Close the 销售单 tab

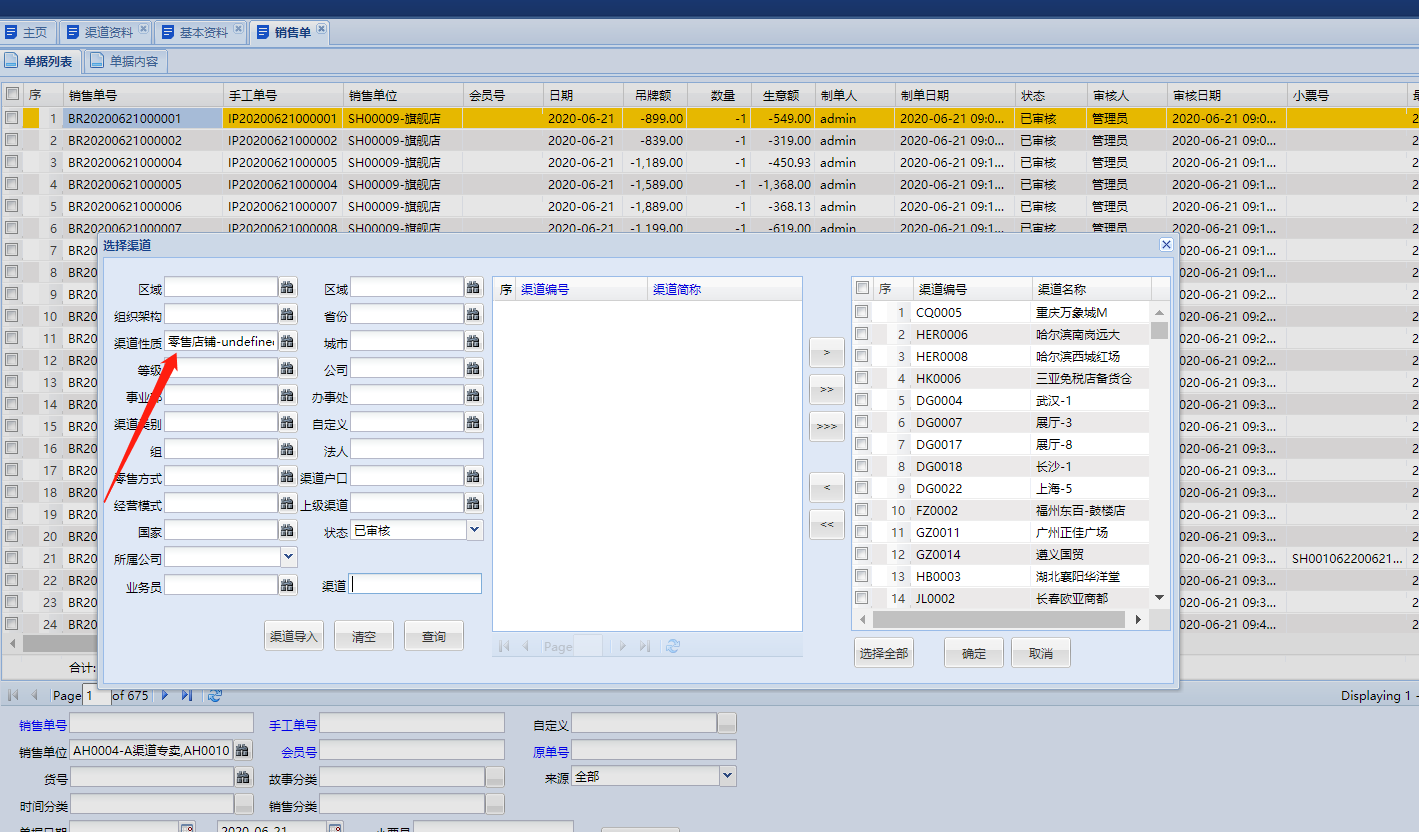click(321, 29)
